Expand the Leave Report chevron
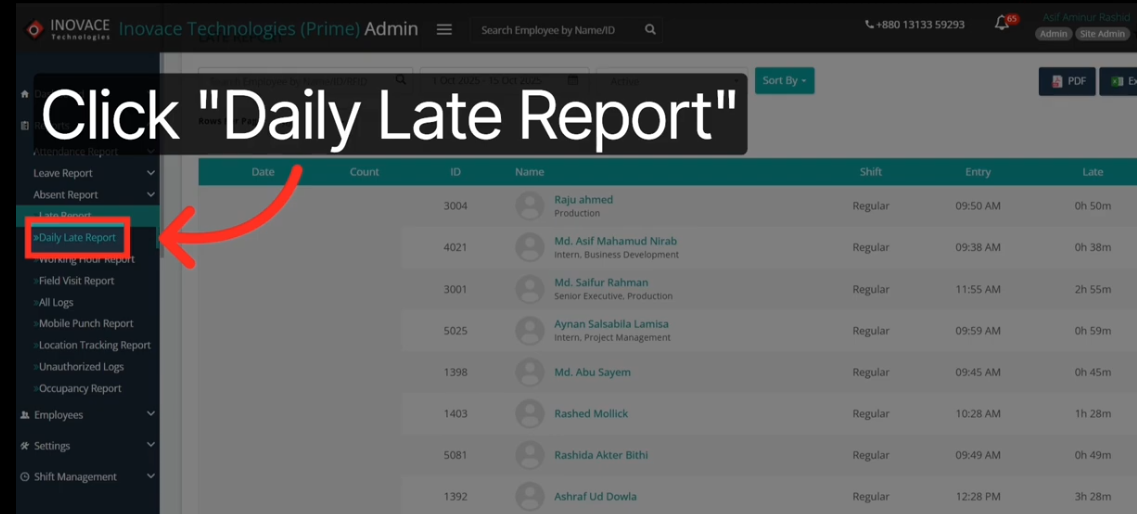1137x514 pixels. click(150, 173)
